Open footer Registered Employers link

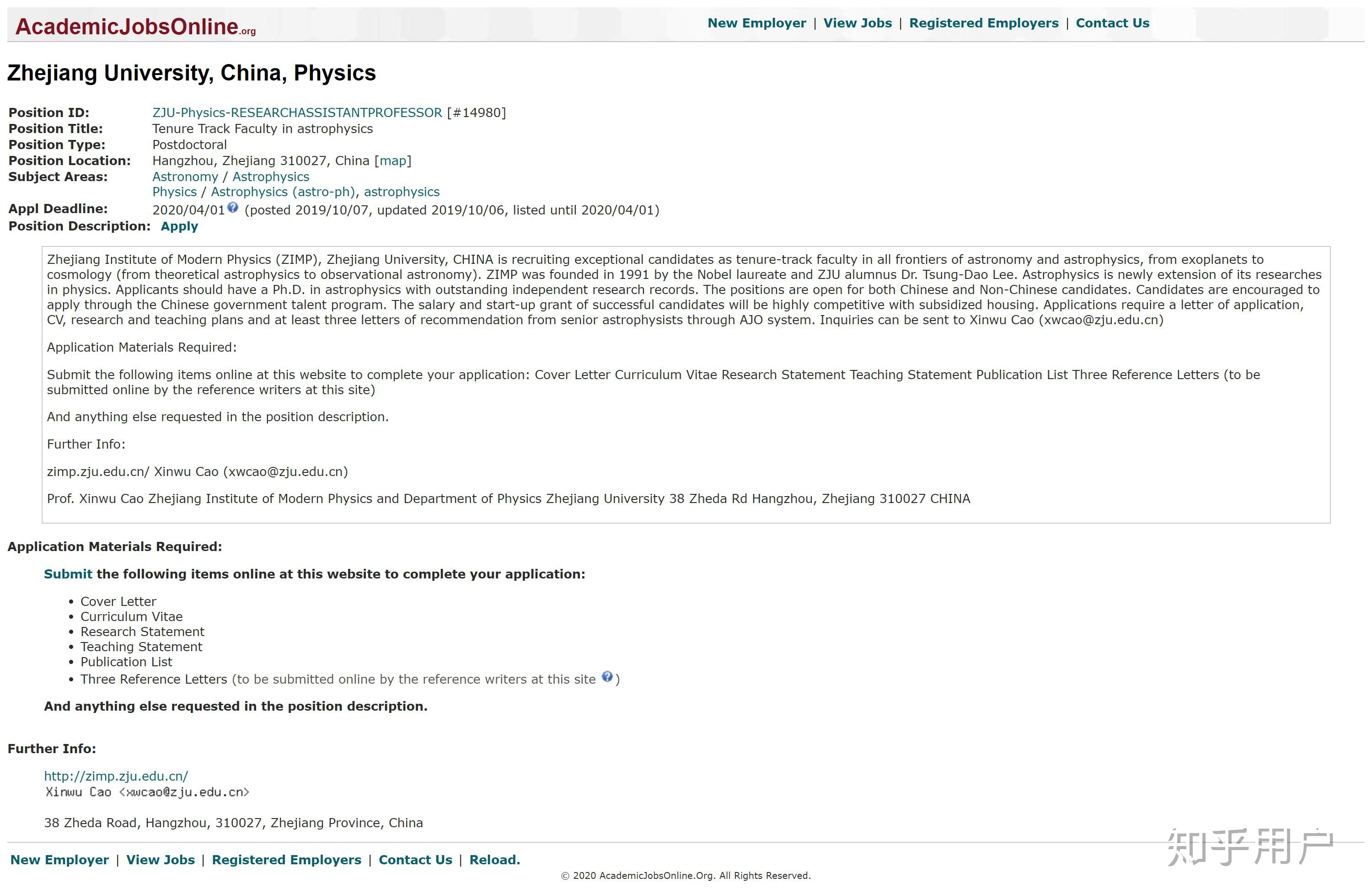tap(286, 860)
